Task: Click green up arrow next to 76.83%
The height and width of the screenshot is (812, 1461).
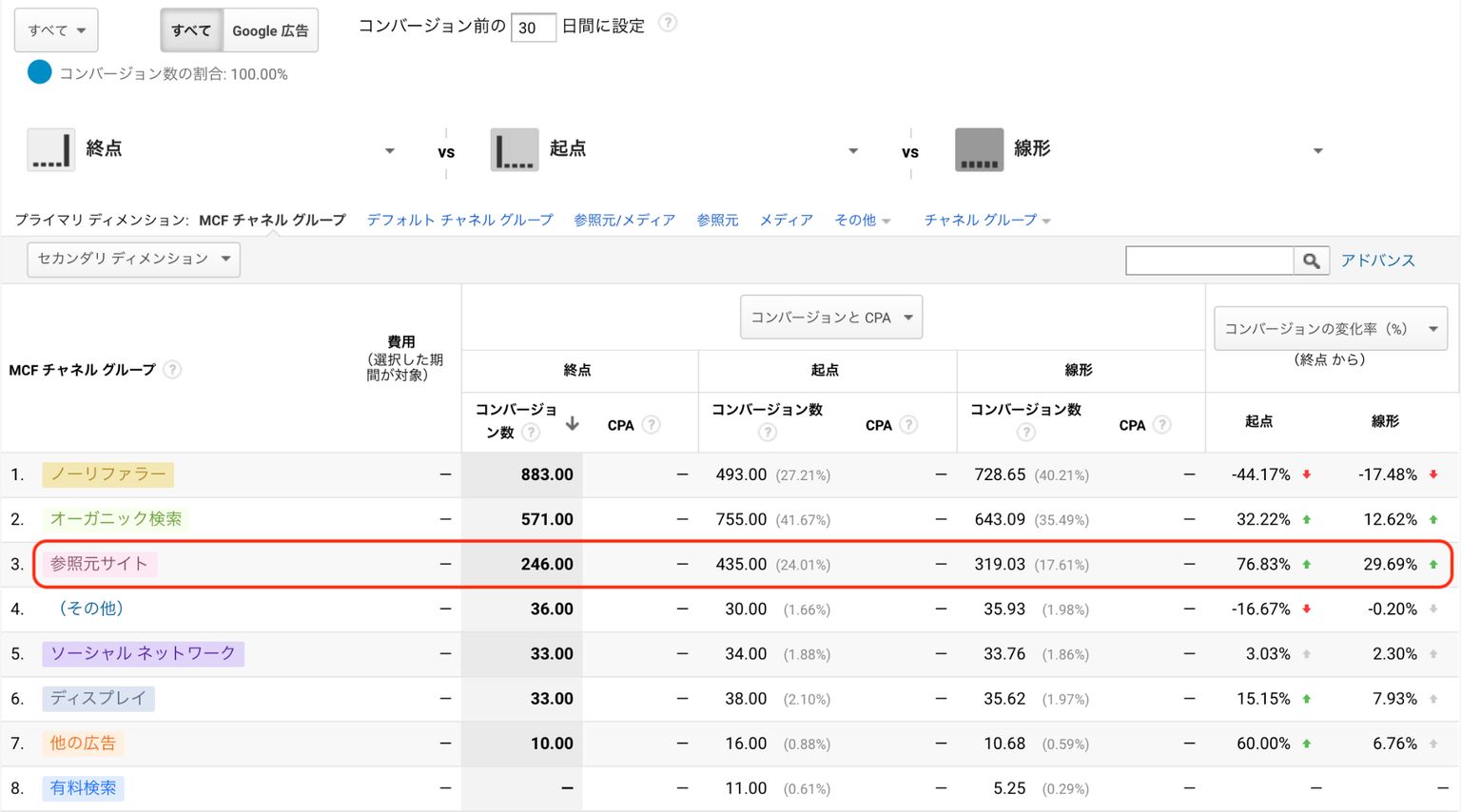Action: (1307, 564)
